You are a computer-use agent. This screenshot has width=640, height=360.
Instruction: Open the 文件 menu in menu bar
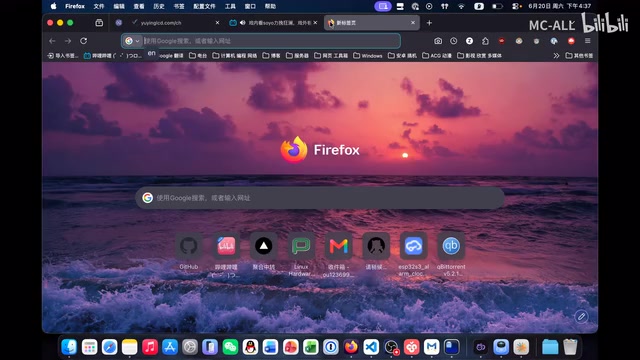coord(99,6)
